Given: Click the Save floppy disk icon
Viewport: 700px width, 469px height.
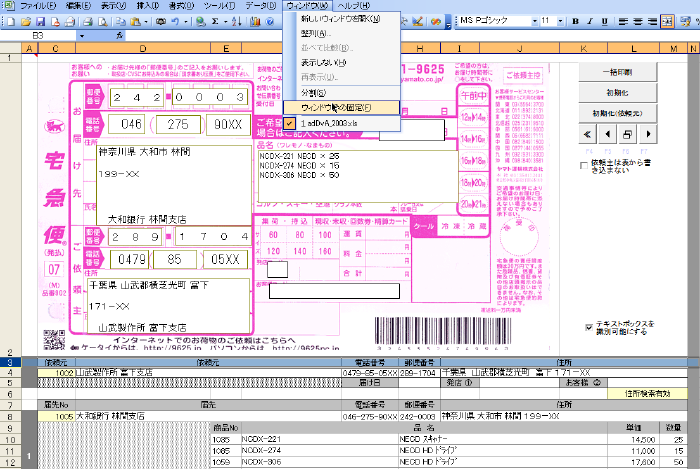Looking at the screenshot, I should (41, 21).
